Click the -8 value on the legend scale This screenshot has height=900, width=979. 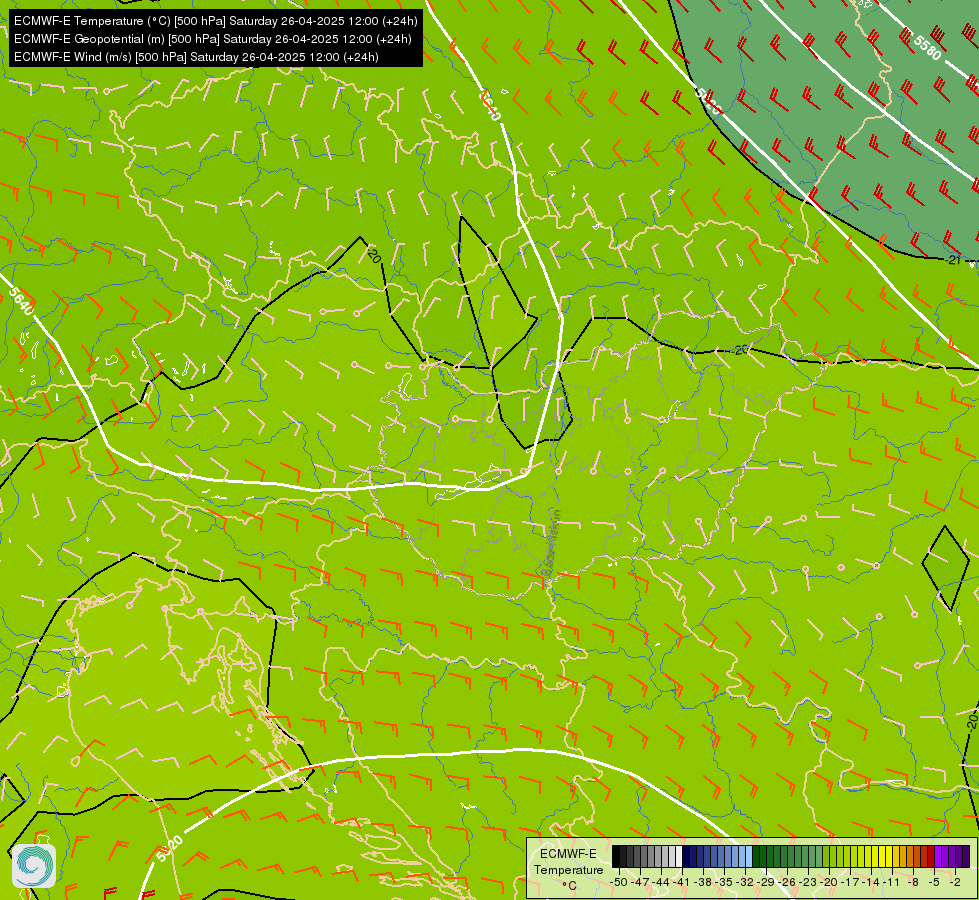(913, 883)
